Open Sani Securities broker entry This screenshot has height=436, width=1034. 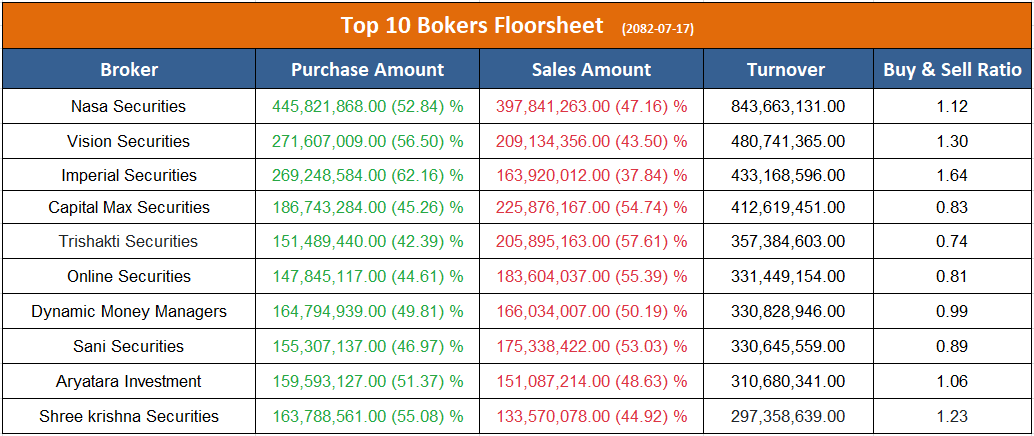click(129, 346)
